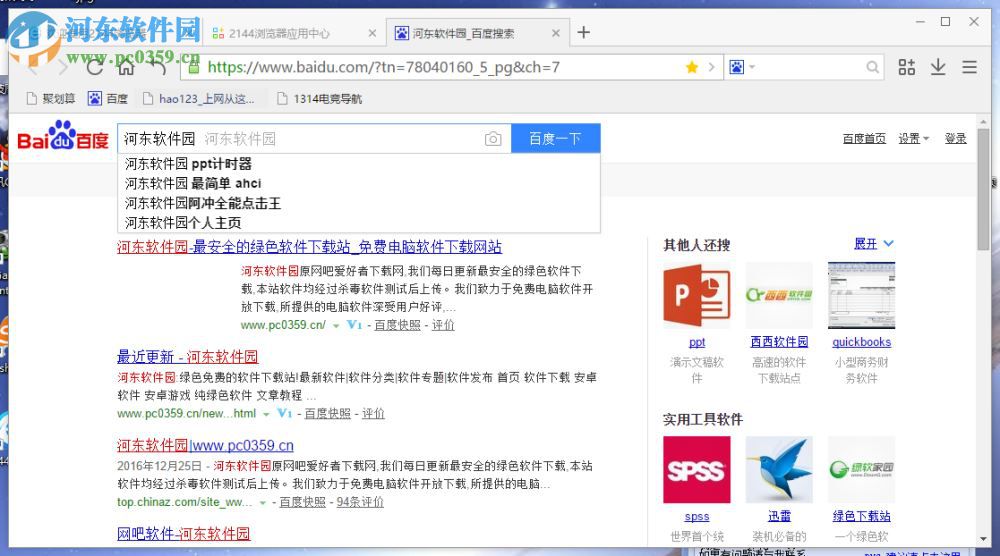The image size is (1000, 556).
Task: Click the 迅雷 bird thumbnail
Action: (779, 470)
